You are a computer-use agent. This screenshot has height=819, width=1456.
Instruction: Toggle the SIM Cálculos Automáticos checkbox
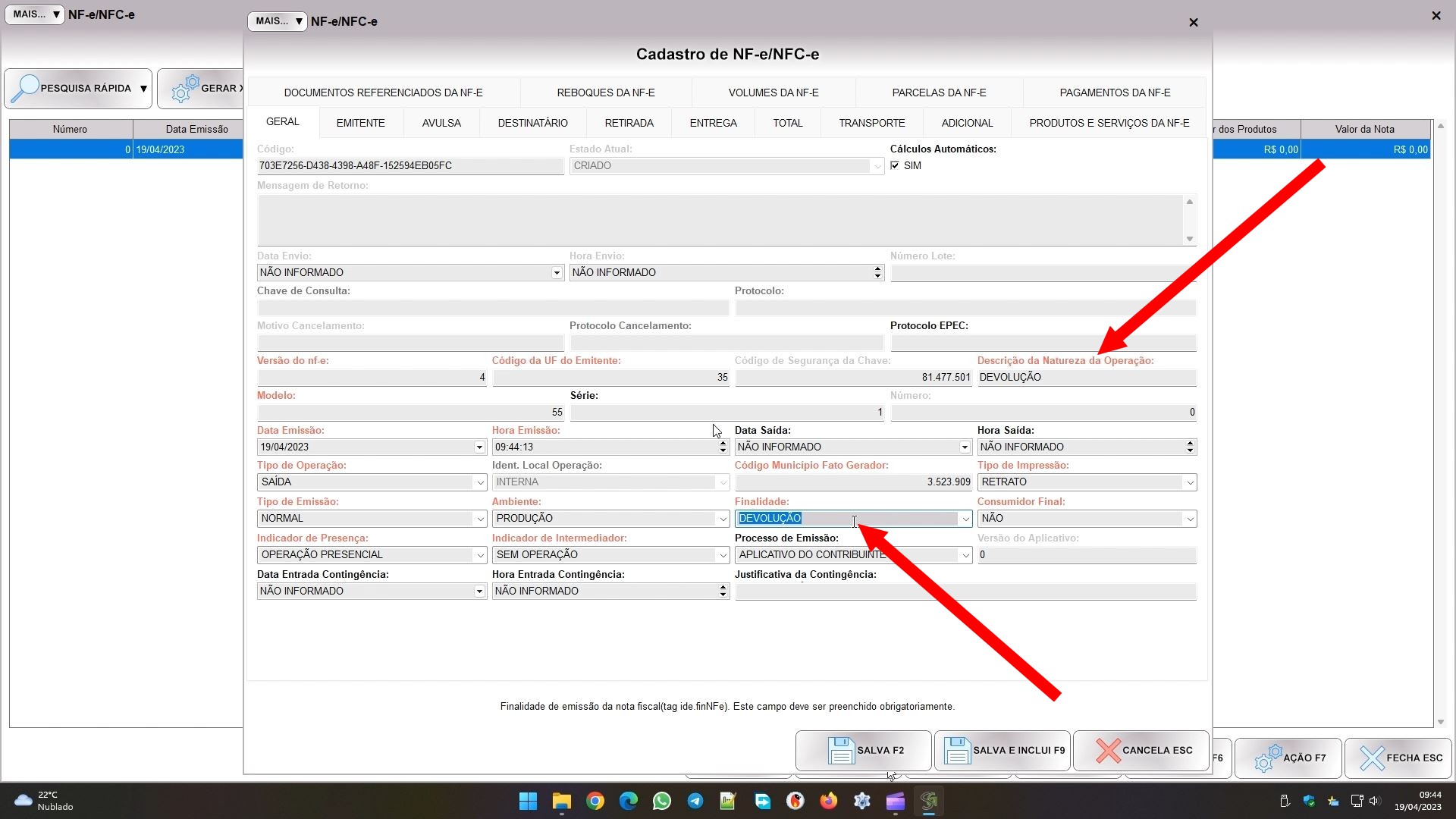tap(895, 165)
